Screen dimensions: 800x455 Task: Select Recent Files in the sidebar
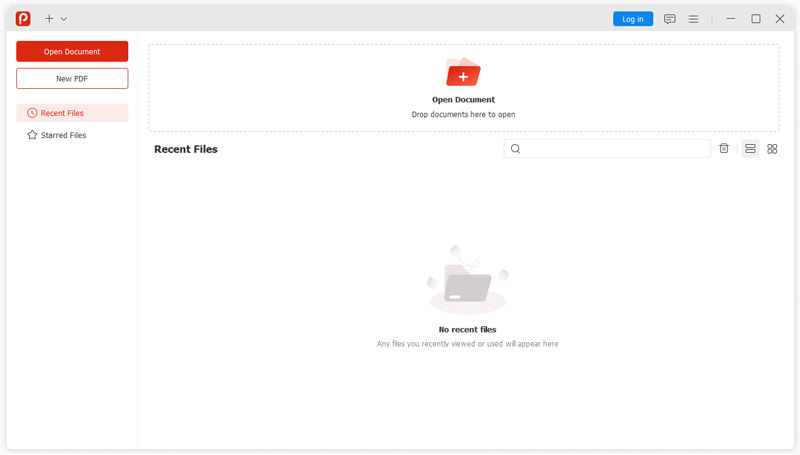(x=72, y=113)
